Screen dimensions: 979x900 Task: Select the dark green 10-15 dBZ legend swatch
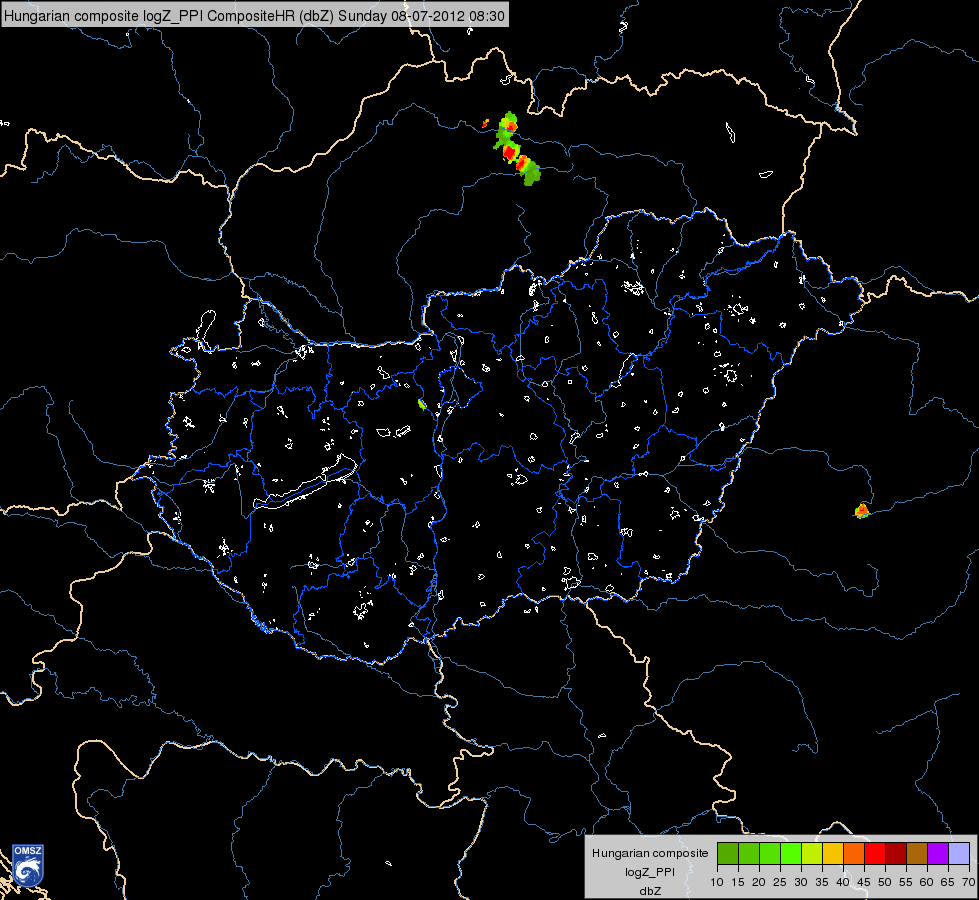coord(728,853)
